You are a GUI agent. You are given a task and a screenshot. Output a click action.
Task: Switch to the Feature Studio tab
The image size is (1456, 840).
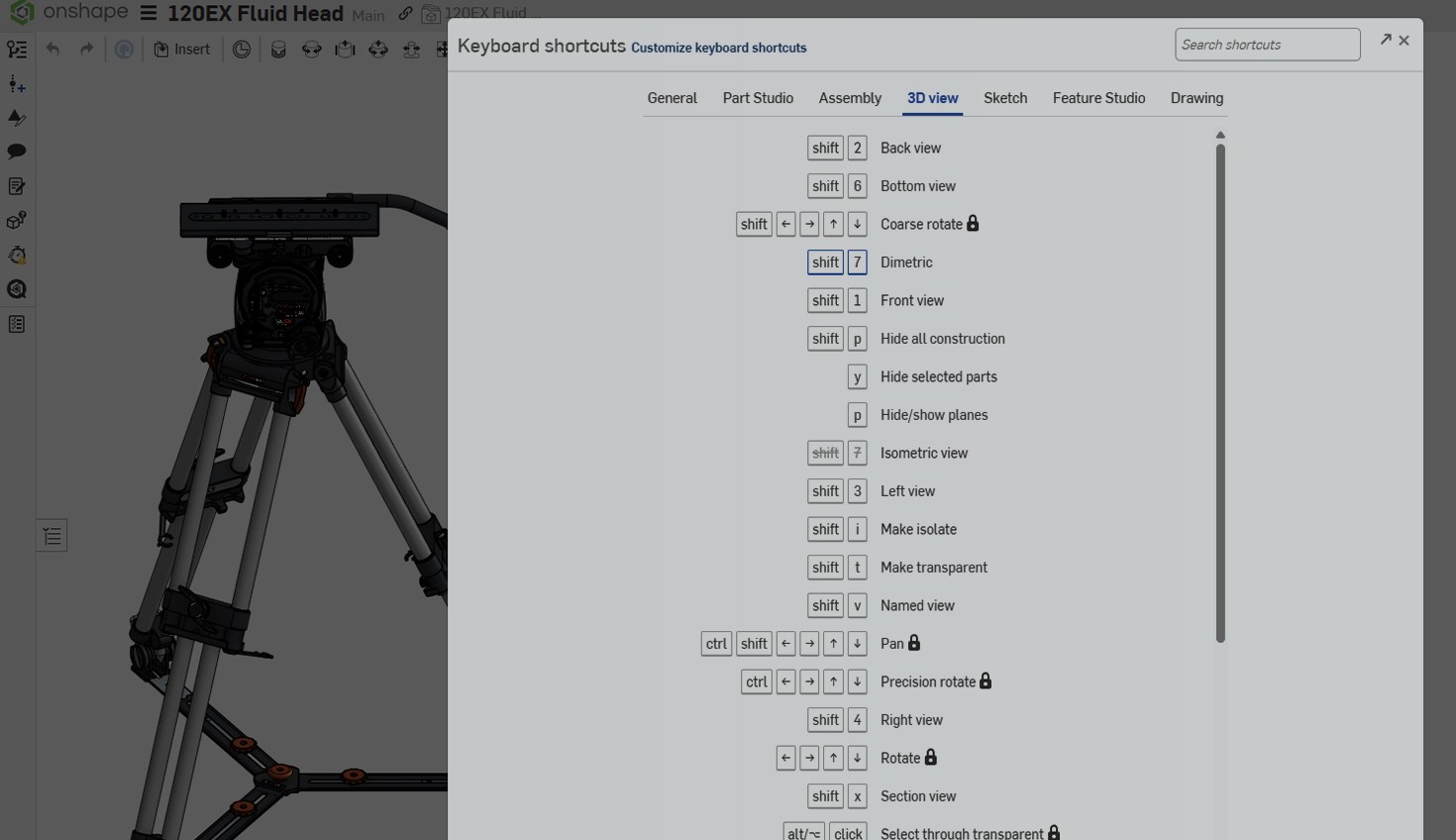(x=1098, y=98)
